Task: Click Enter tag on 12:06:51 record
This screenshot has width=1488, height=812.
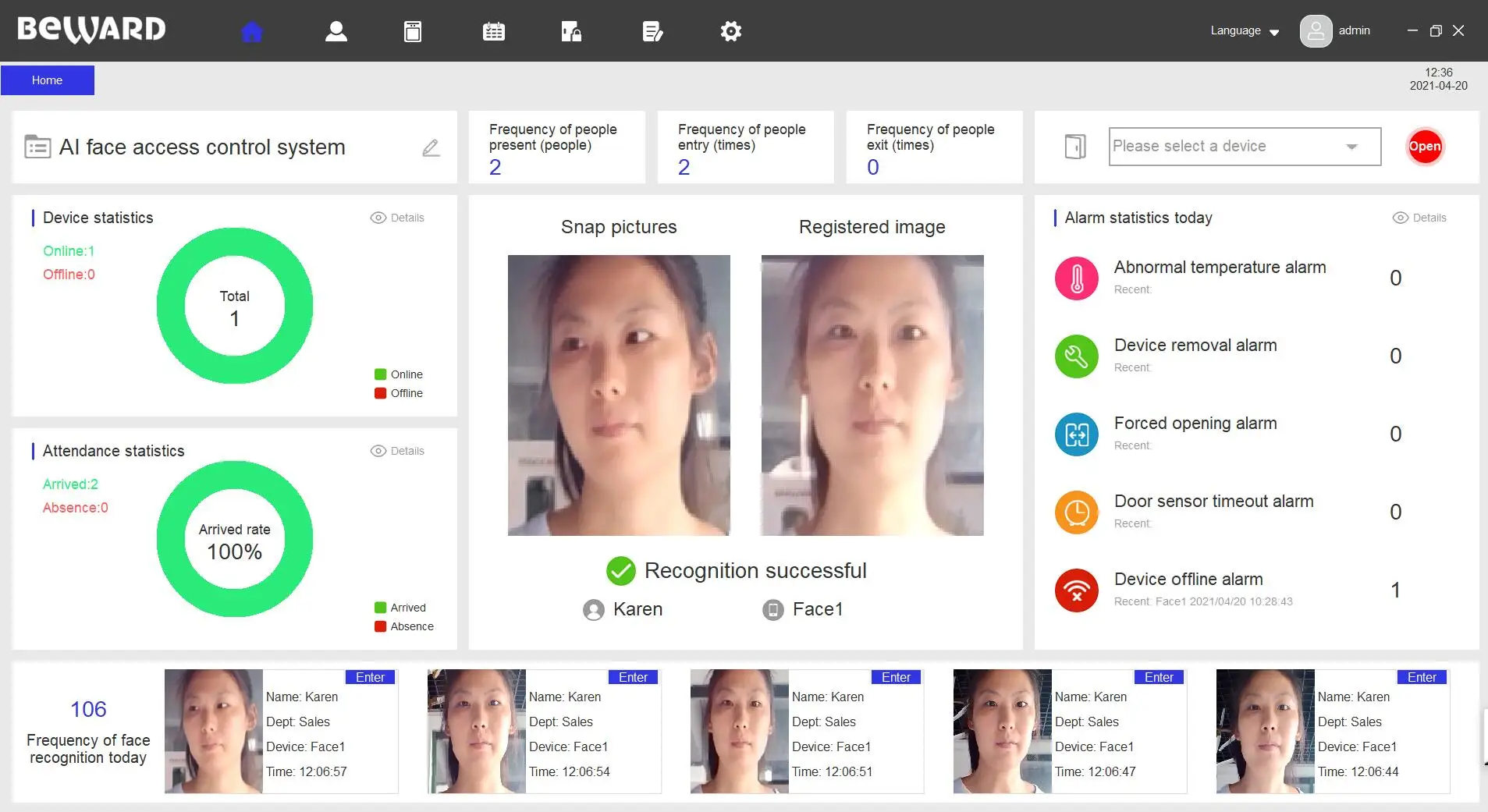Action: coord(897,677)
